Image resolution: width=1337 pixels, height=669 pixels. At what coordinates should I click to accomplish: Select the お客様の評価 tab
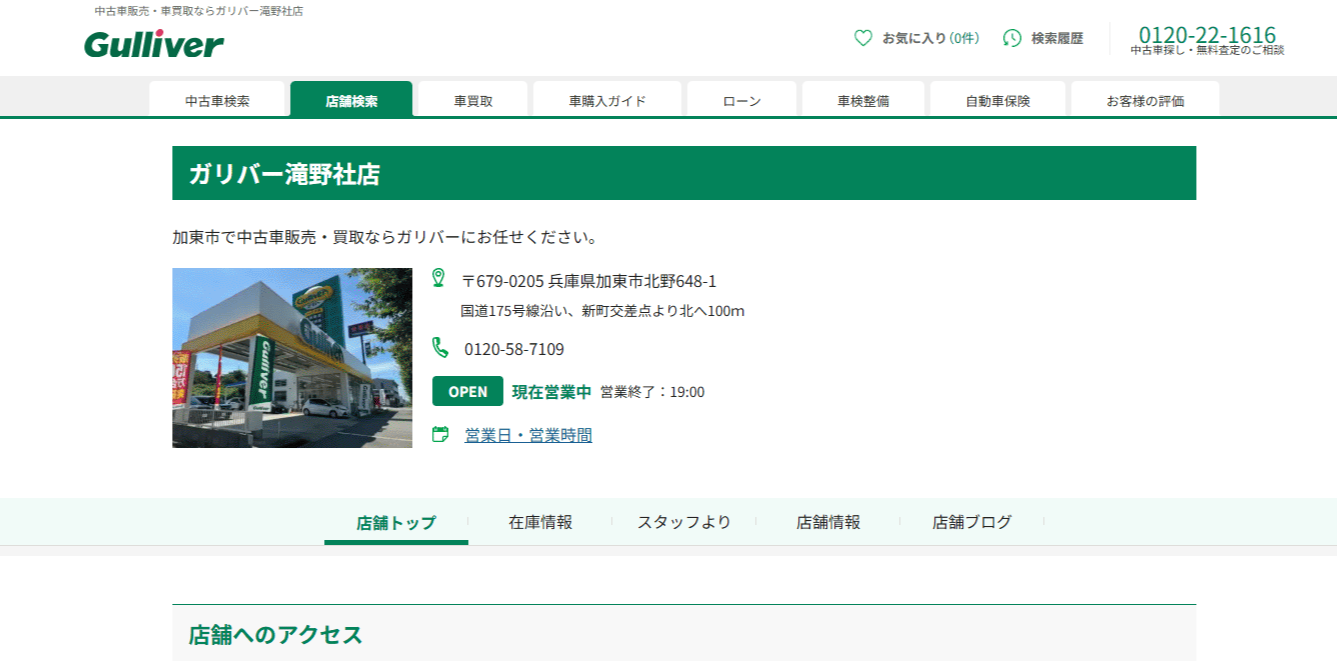click(1145, 100)
